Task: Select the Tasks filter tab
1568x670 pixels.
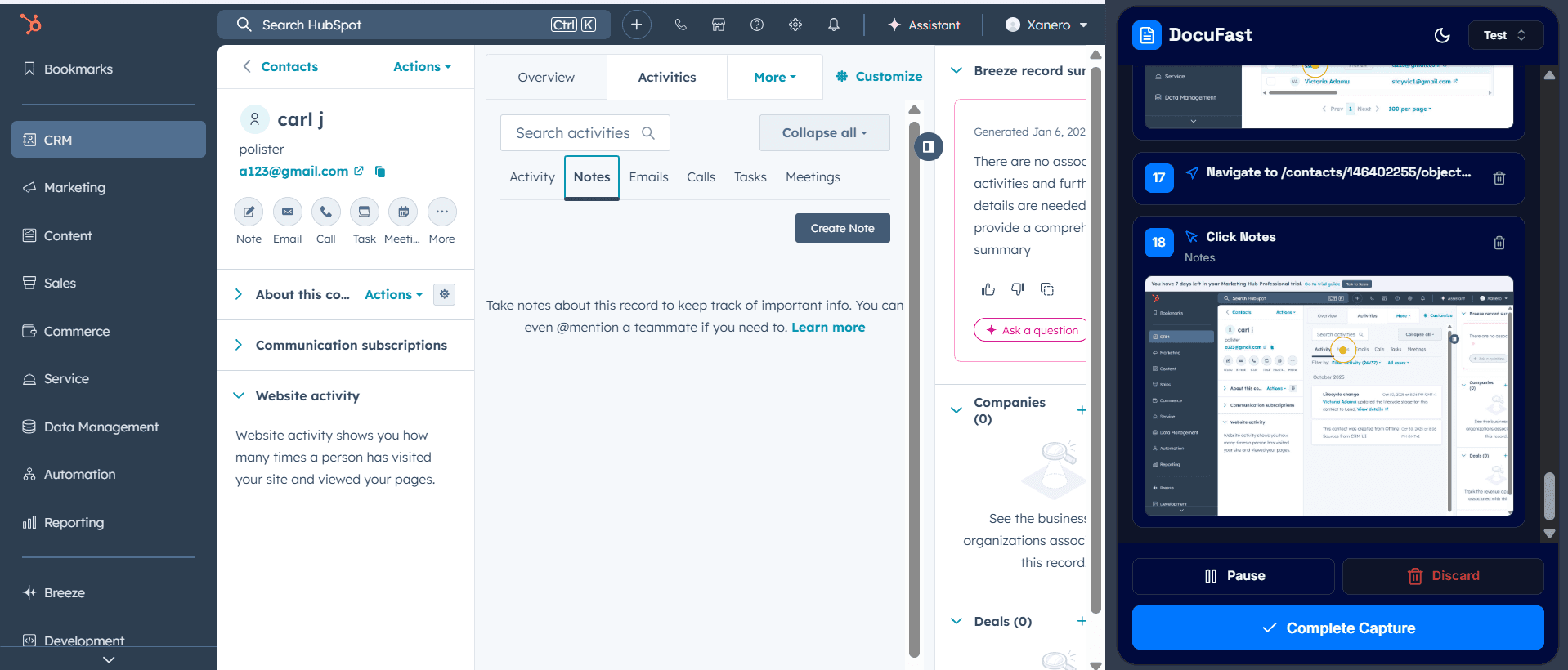Action: 750,176
